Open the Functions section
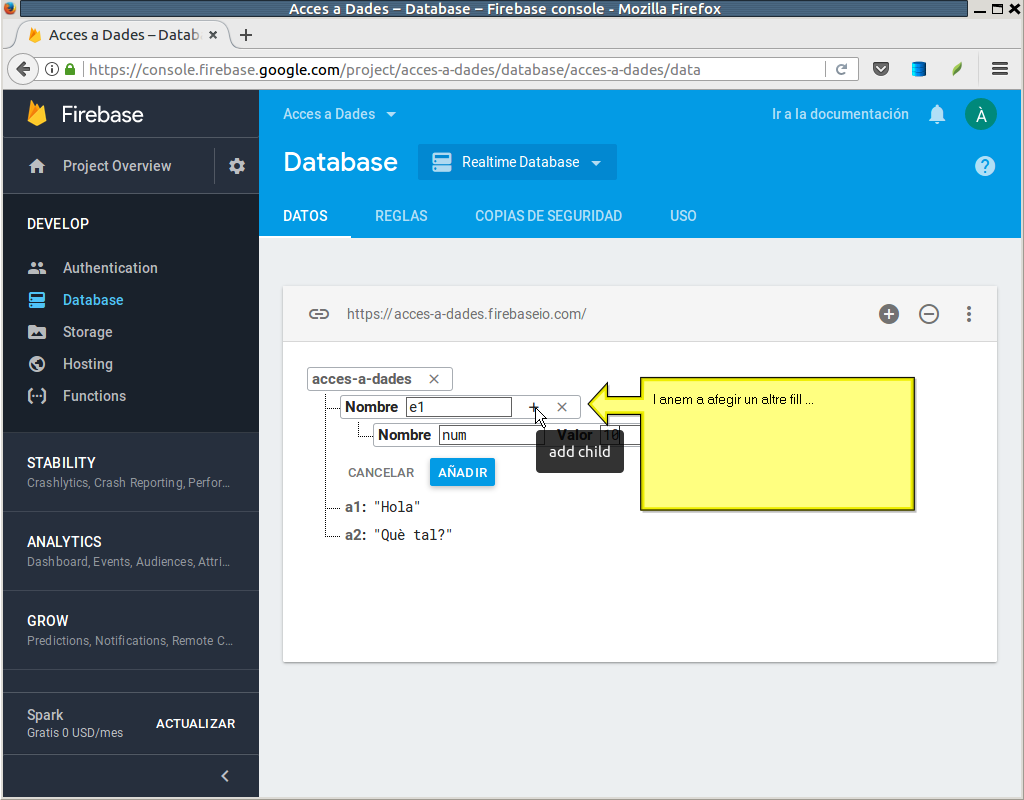Image resolution: width=1024 pixels, height=800 pixels. (94, 396)
